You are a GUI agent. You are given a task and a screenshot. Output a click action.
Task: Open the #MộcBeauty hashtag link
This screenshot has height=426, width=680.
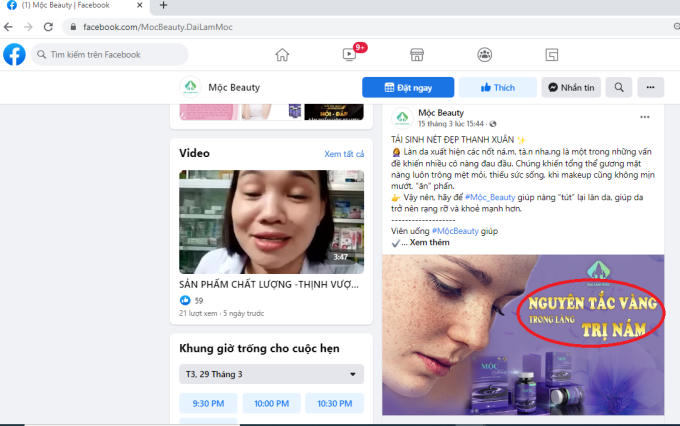[455, 231]
